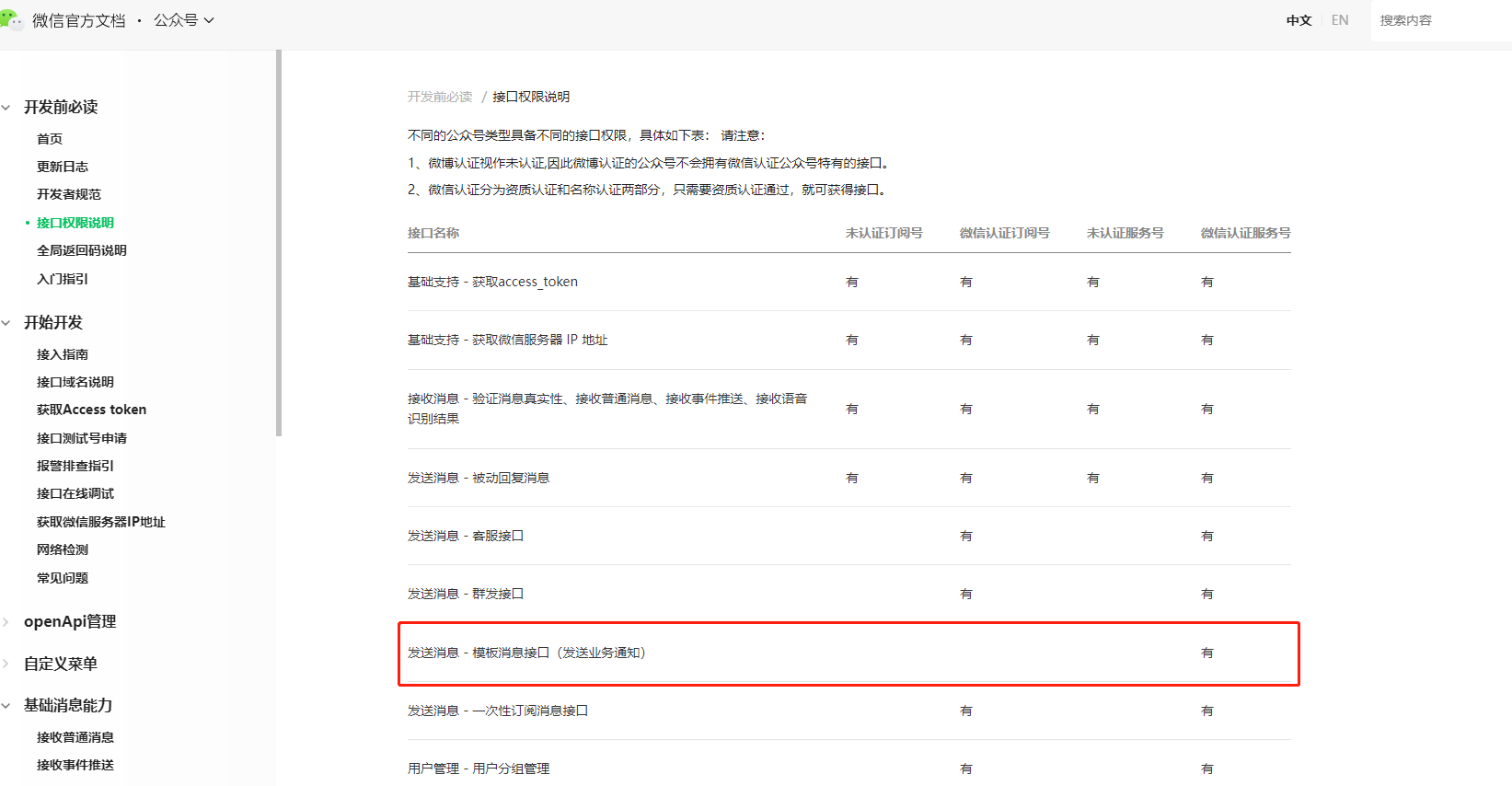Open 更新日志 in sidebar

pyautogui.click(x=63, y=167)
